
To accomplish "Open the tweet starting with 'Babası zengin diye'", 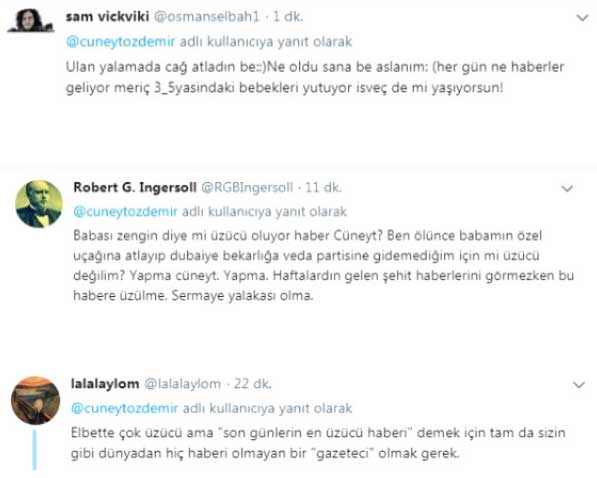I will pyautogui.click(x=324, y=265).
